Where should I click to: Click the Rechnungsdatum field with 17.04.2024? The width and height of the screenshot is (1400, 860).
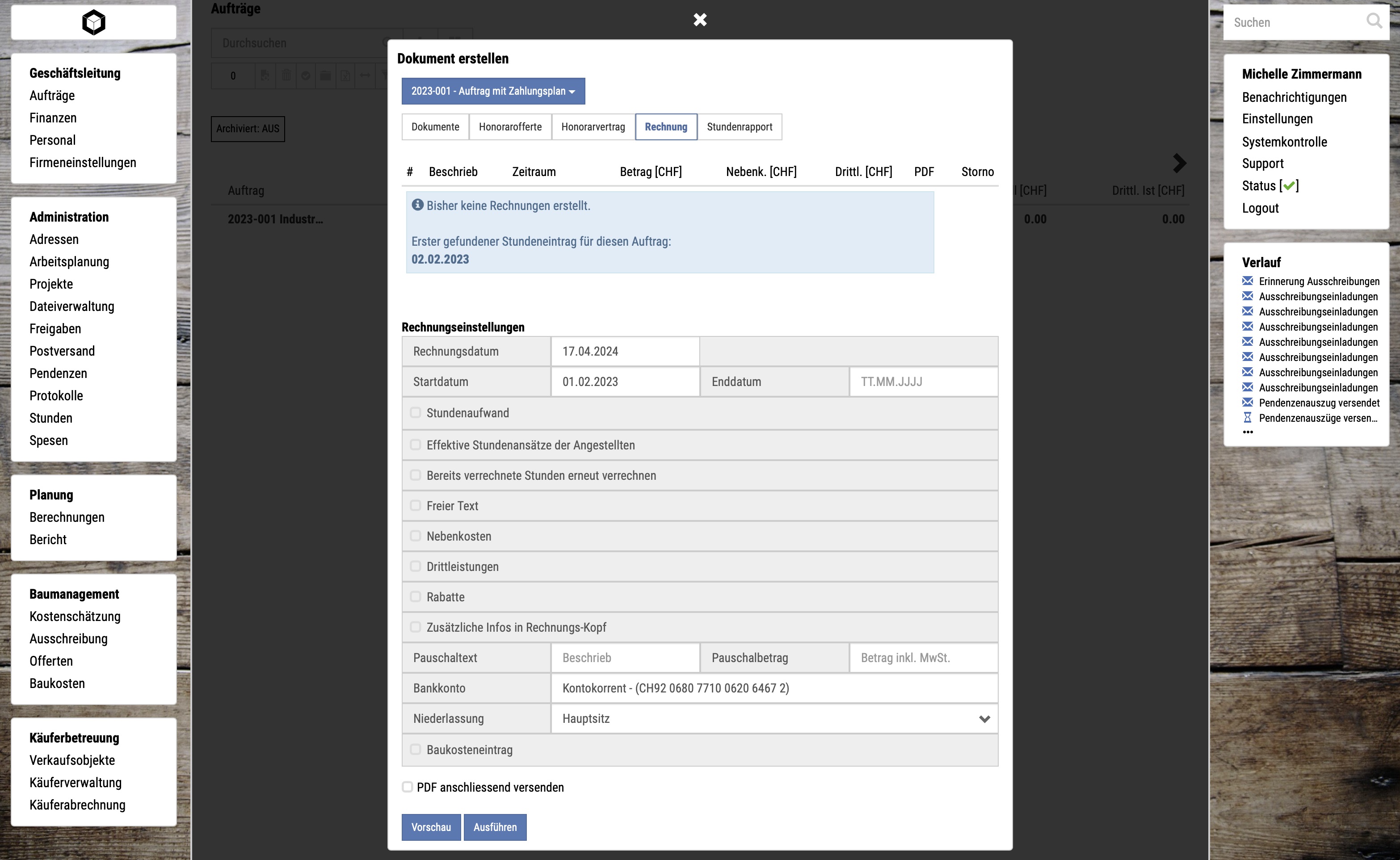click(x=625, y=352)
